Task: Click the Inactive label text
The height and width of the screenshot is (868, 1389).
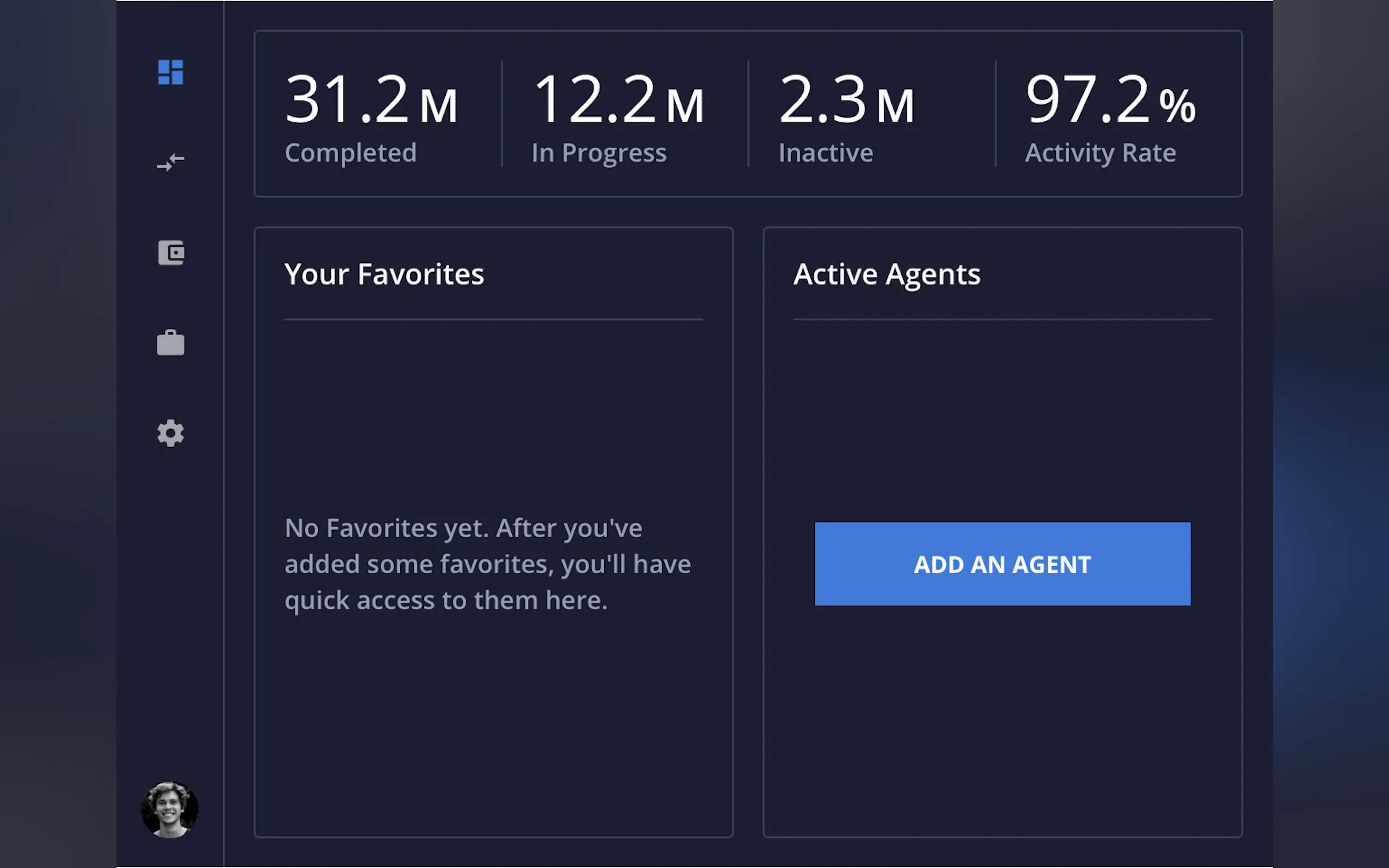Action: pos(826,153)
